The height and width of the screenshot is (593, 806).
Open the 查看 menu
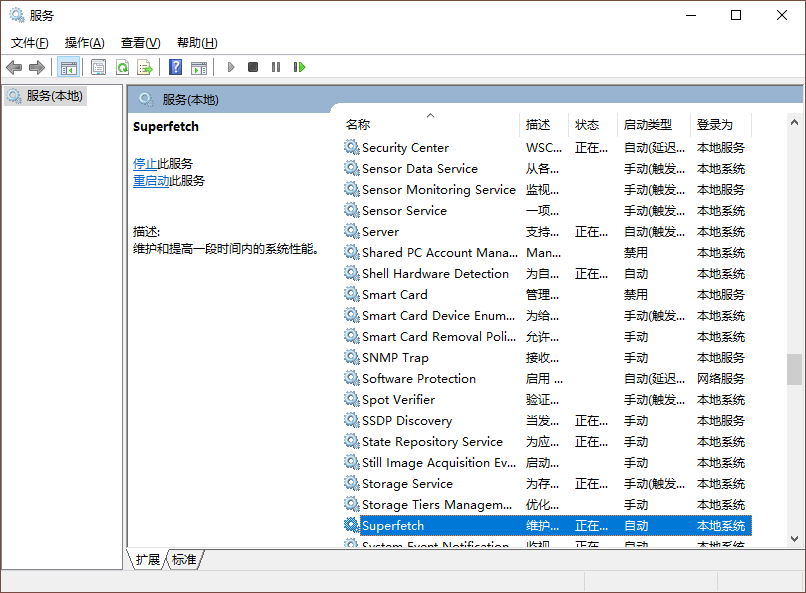[140, 42]
